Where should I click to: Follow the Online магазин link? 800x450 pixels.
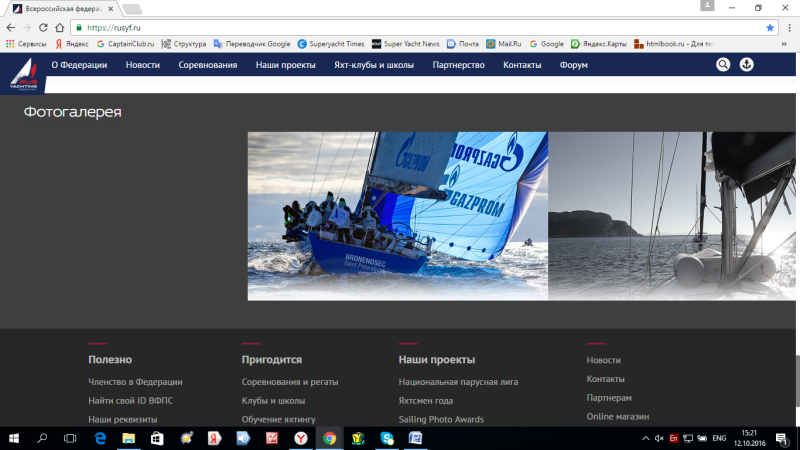pyautogui.click(x=618, y=416)
